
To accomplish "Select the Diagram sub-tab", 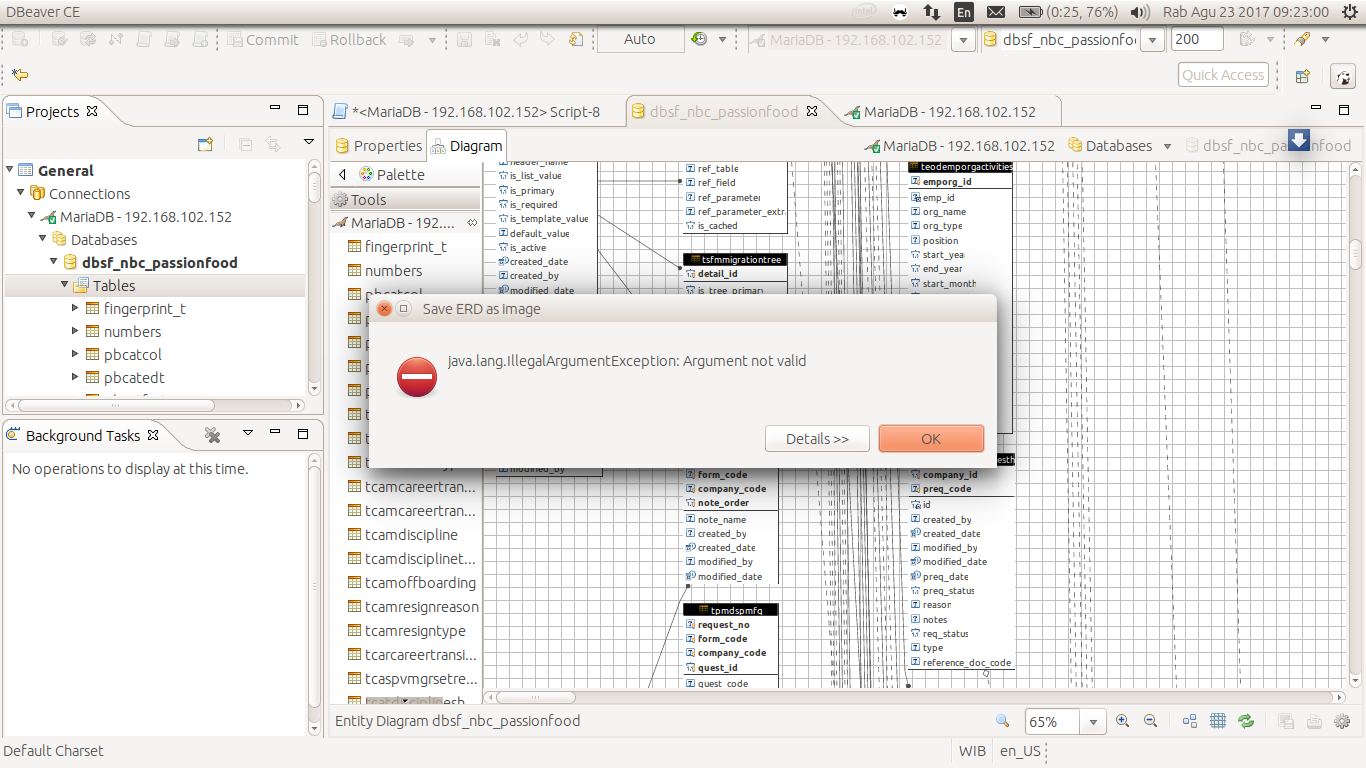I will click(x=466, y=146).
